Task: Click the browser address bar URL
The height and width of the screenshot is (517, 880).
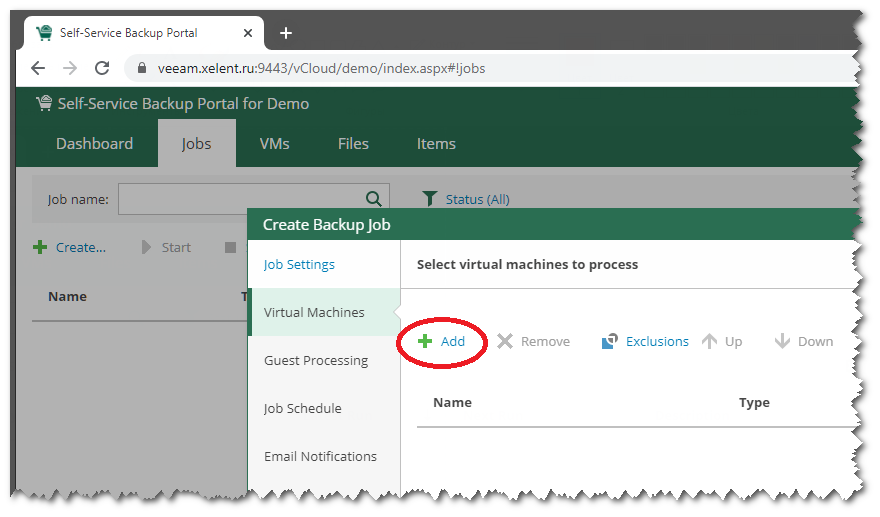Action: tap(322, 68)
